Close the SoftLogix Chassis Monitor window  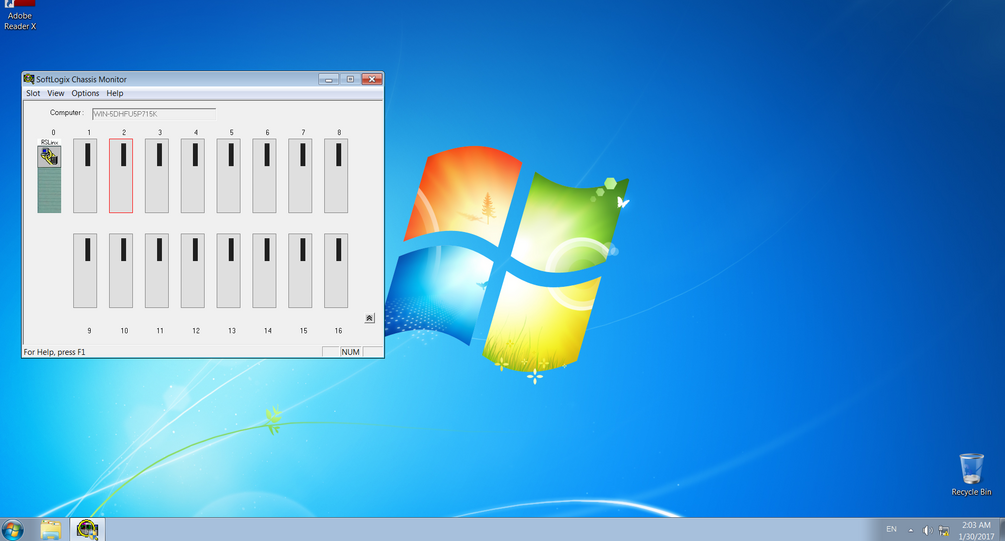point(372,79)
